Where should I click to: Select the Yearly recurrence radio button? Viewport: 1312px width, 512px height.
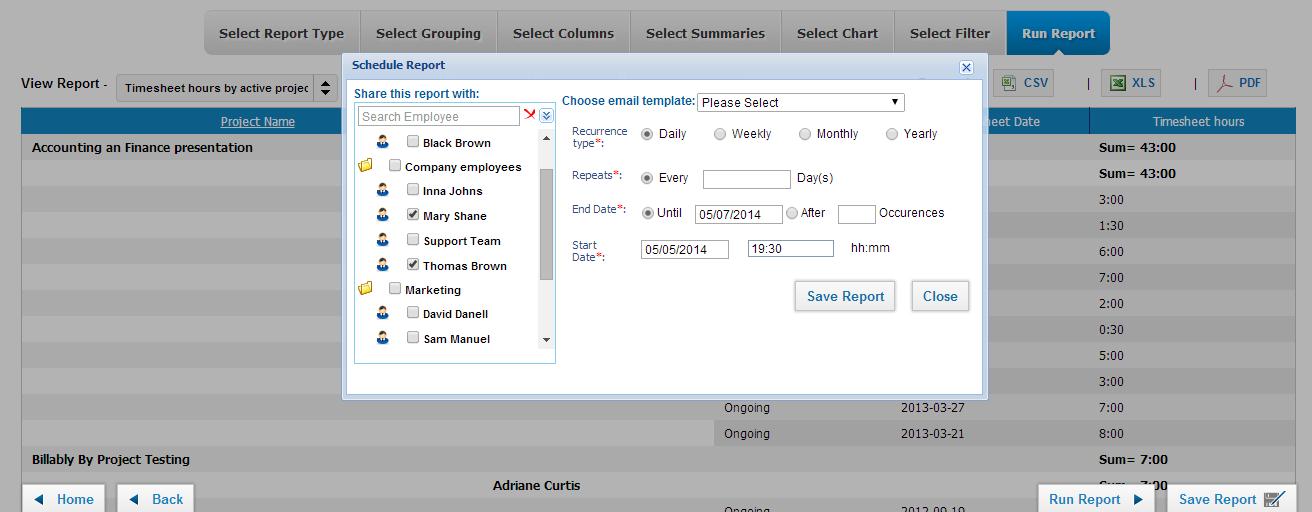pyautogui.click(x=892, y=134)
